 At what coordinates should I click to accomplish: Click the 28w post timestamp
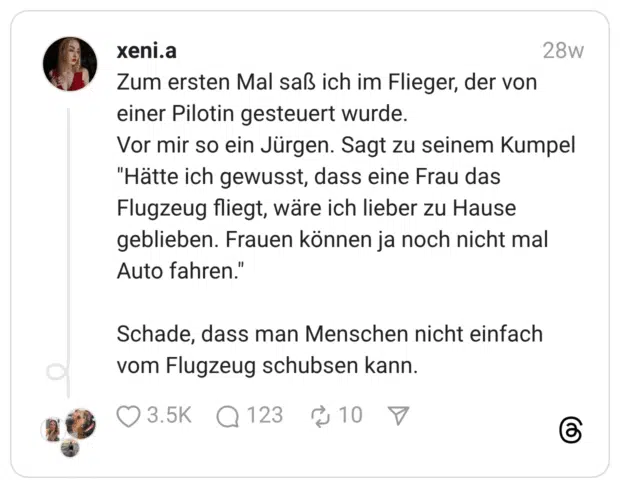563,51
